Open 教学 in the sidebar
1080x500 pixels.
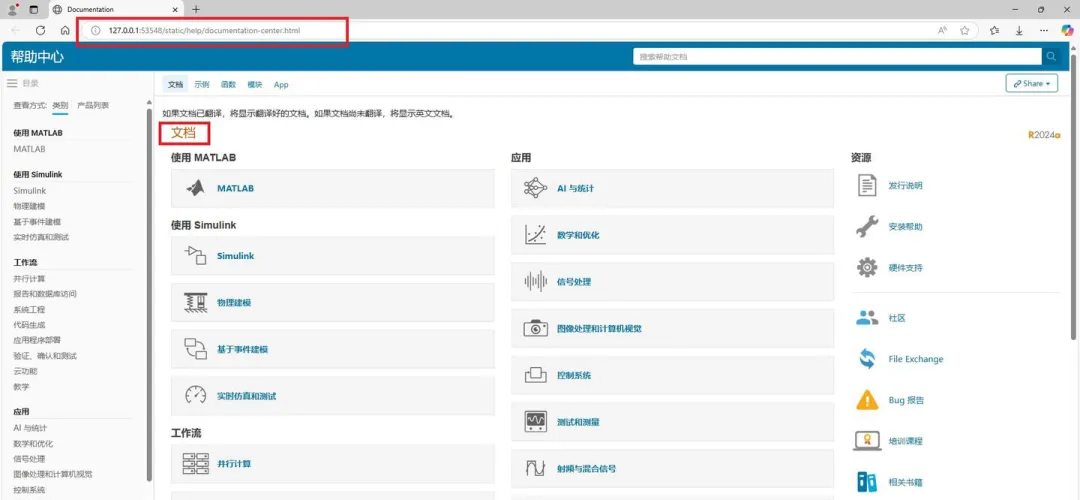click(x=21, y=387)
